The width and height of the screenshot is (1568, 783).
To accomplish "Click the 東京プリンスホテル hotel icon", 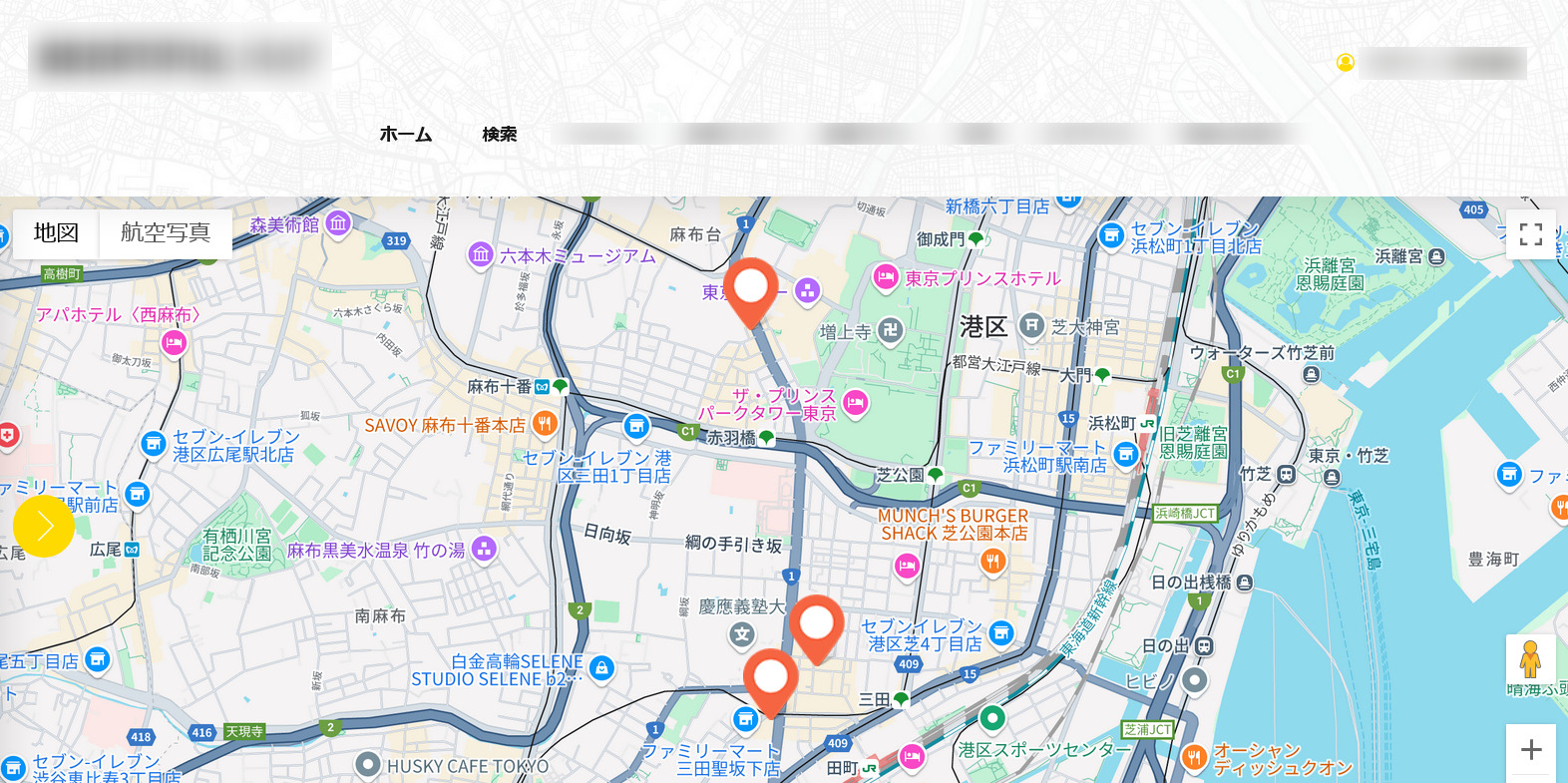I will (886, 277).
